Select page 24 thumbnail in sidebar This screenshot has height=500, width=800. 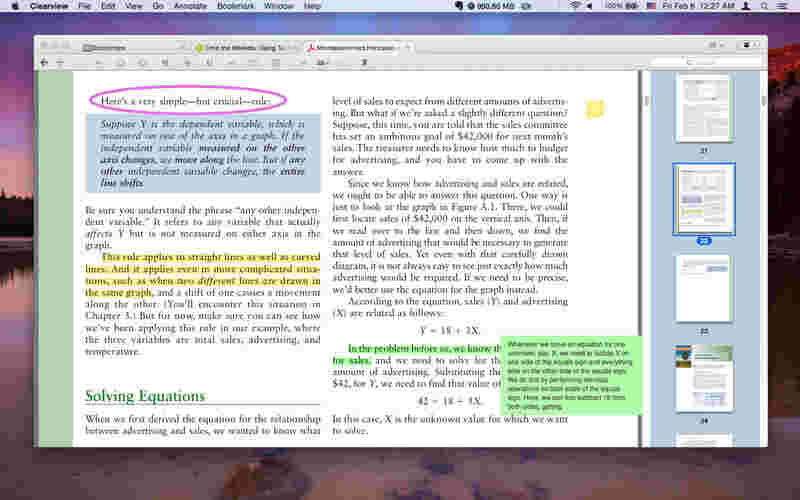coord(703,380)
